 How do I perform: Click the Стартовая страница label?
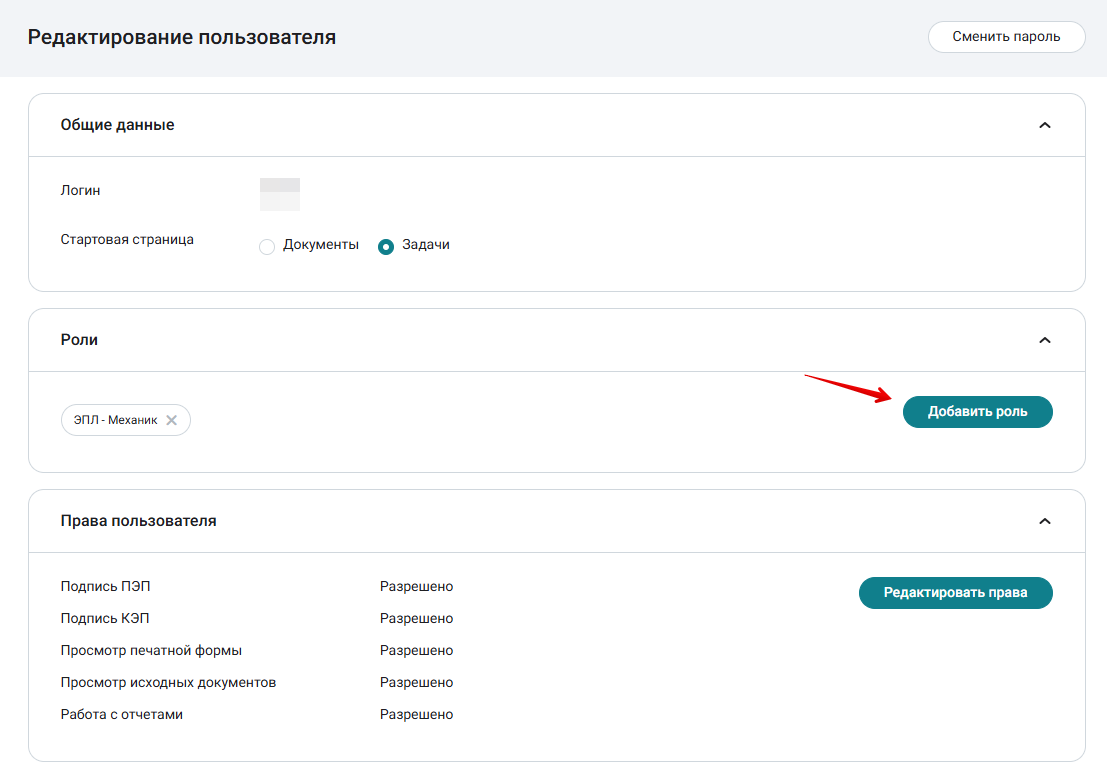click(127, 239)
